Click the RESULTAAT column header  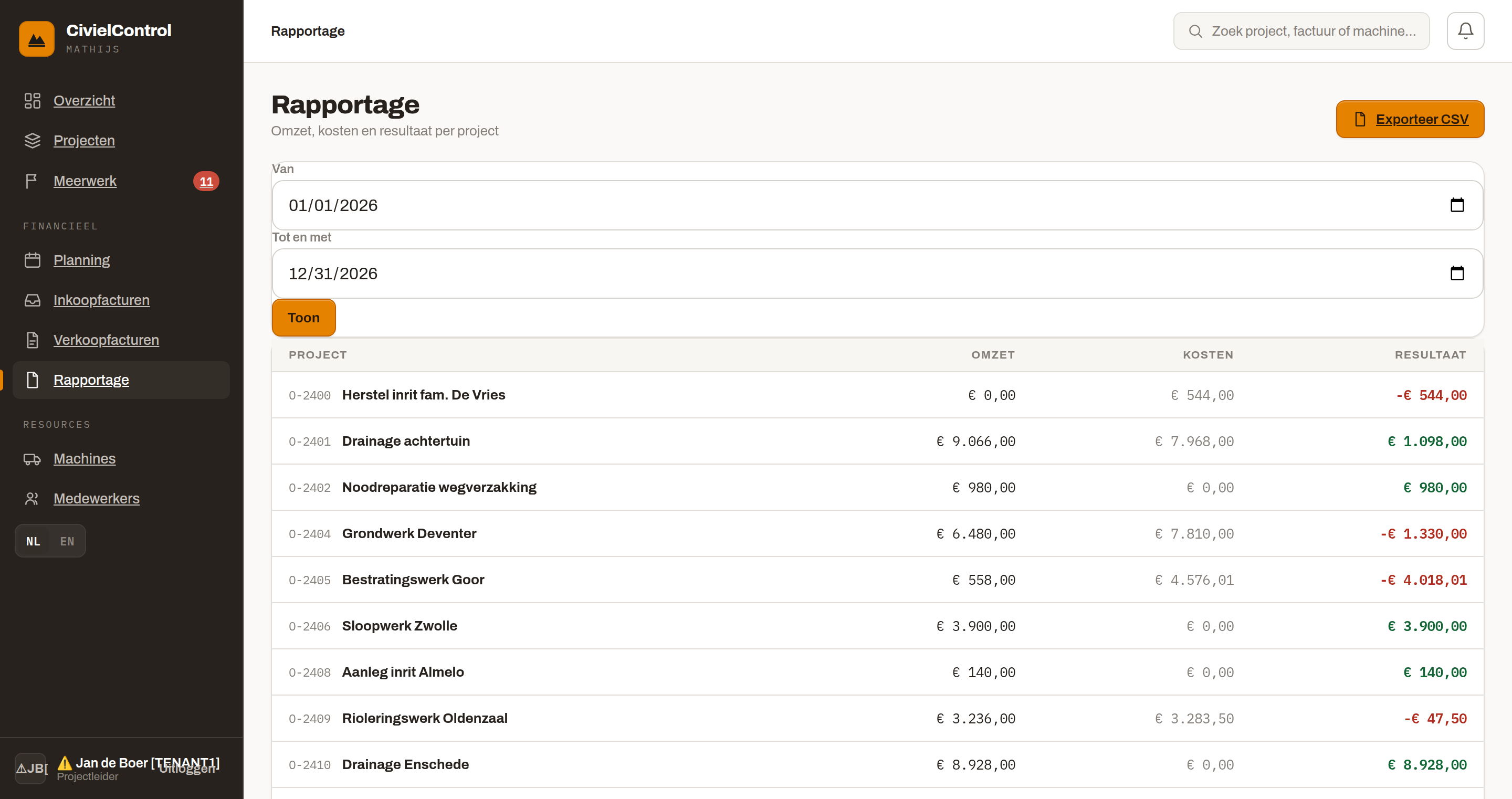point(1431,354)
